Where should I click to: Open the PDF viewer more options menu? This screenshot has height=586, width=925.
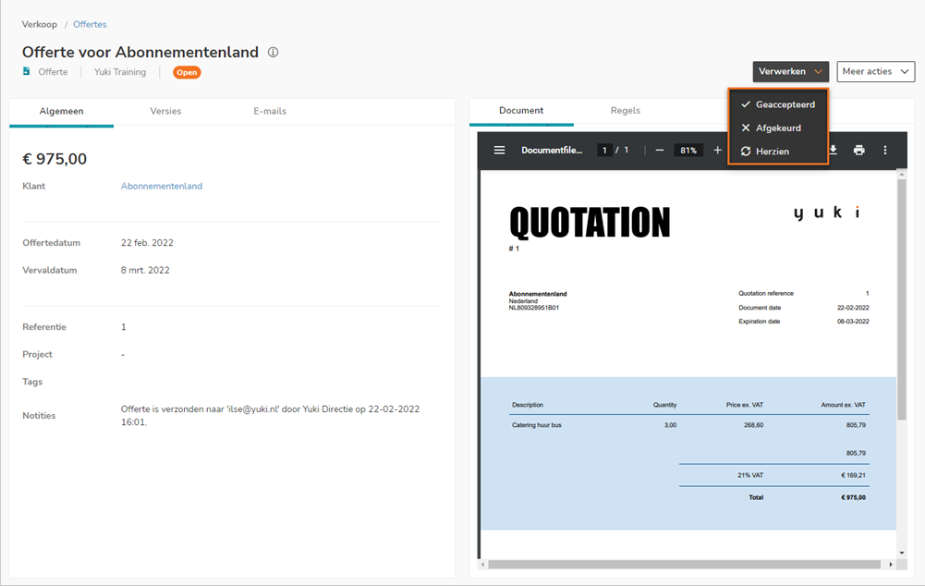coord(885,150)
